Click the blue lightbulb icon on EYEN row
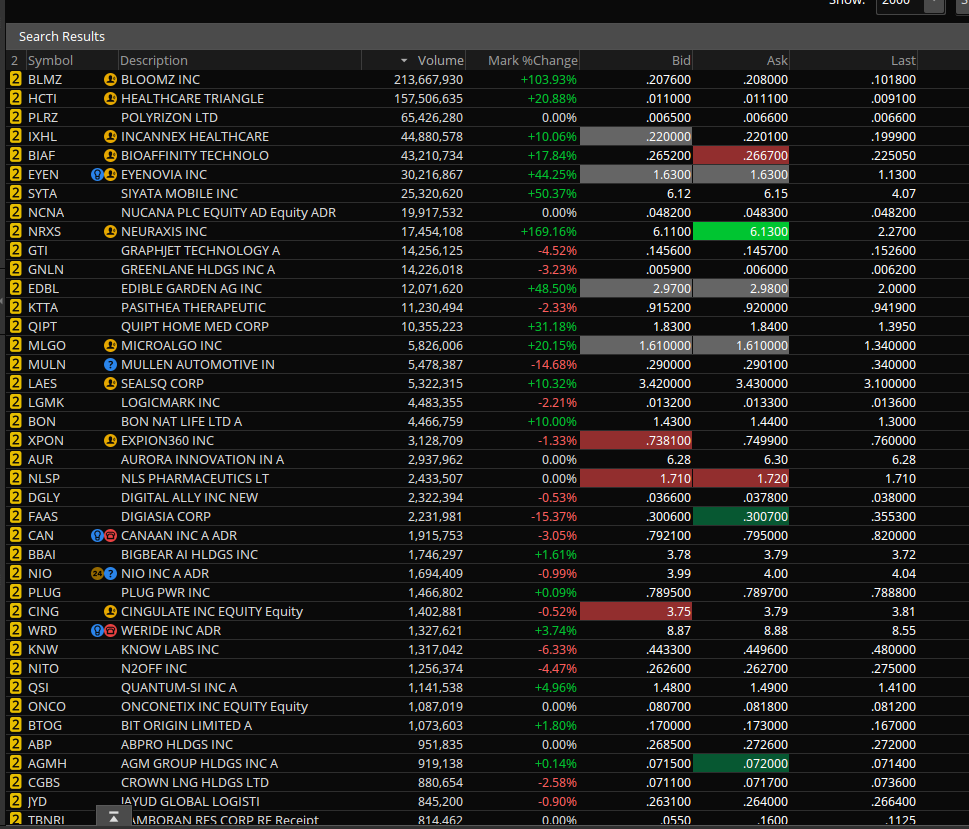The image size is (969, 829). 97,174
